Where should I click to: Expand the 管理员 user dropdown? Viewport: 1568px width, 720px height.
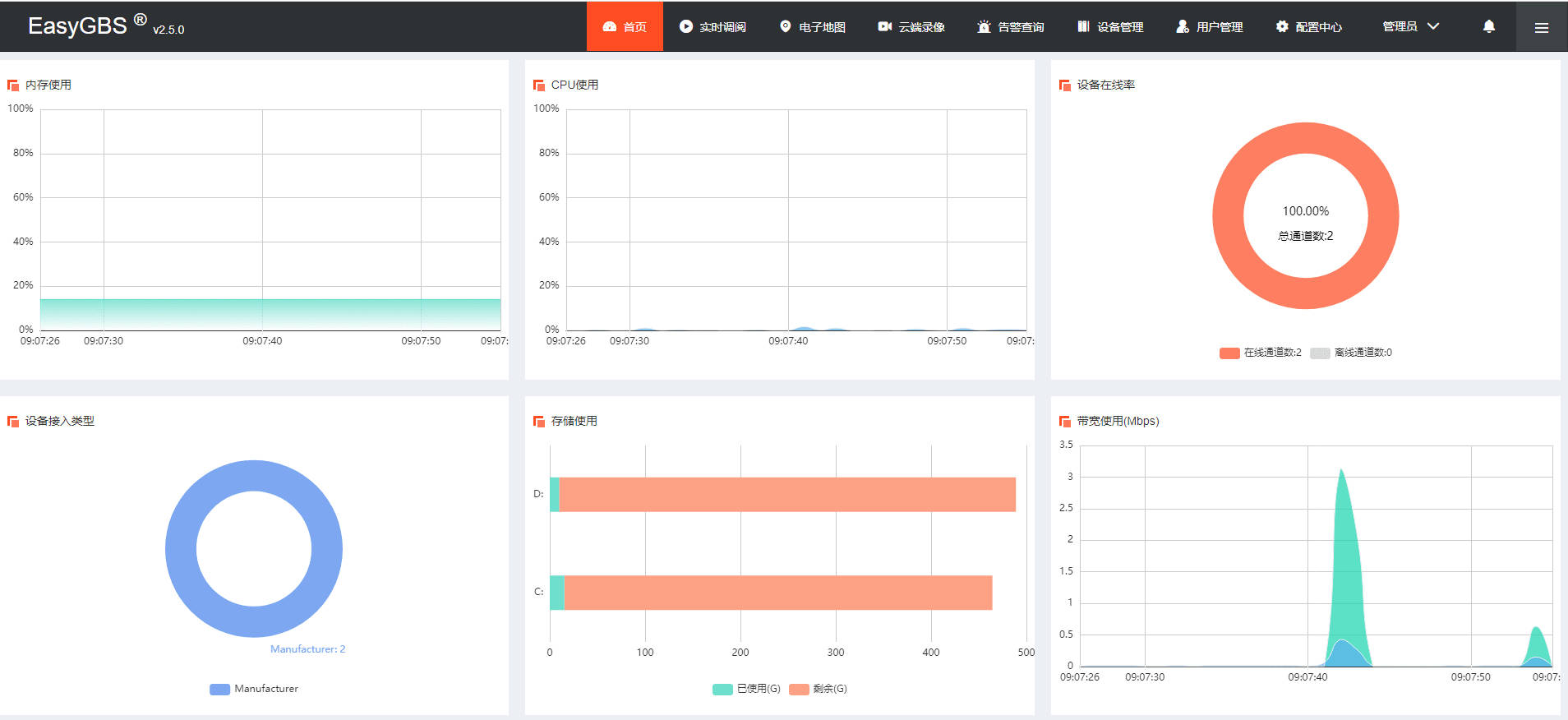(x=1410, y=26)
